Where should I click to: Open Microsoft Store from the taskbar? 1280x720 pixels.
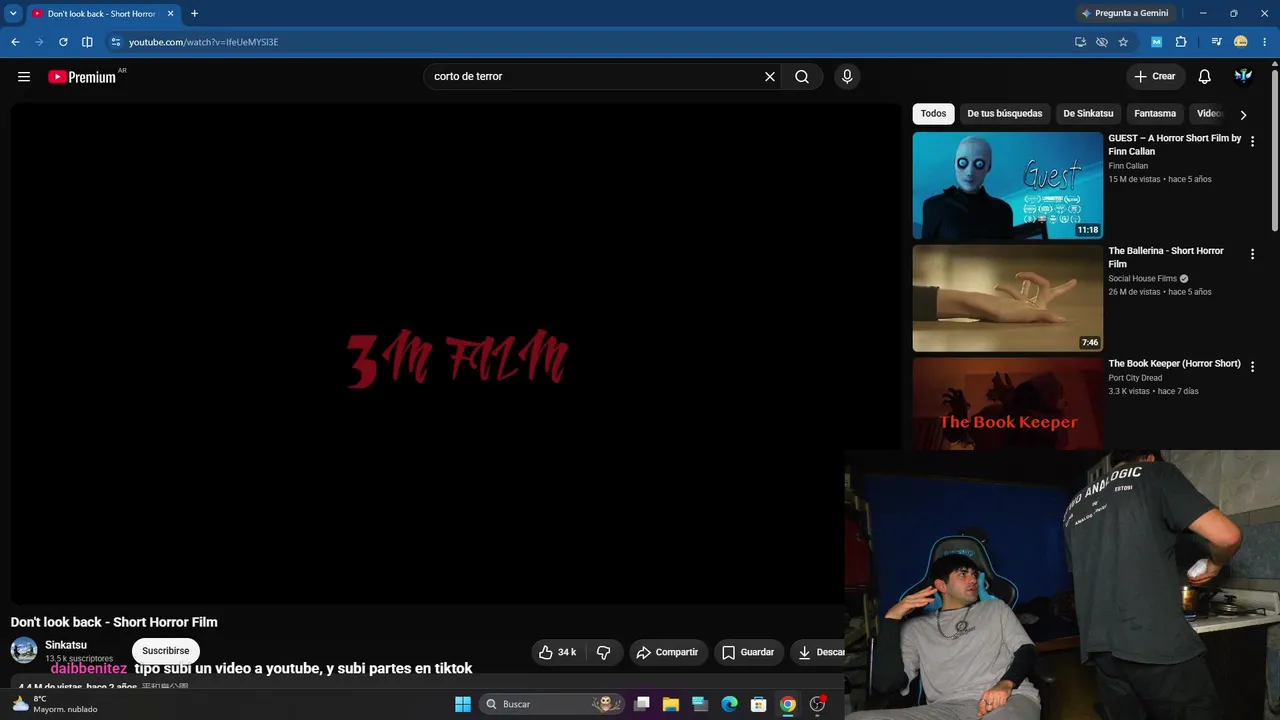click(x=759, y=704)
